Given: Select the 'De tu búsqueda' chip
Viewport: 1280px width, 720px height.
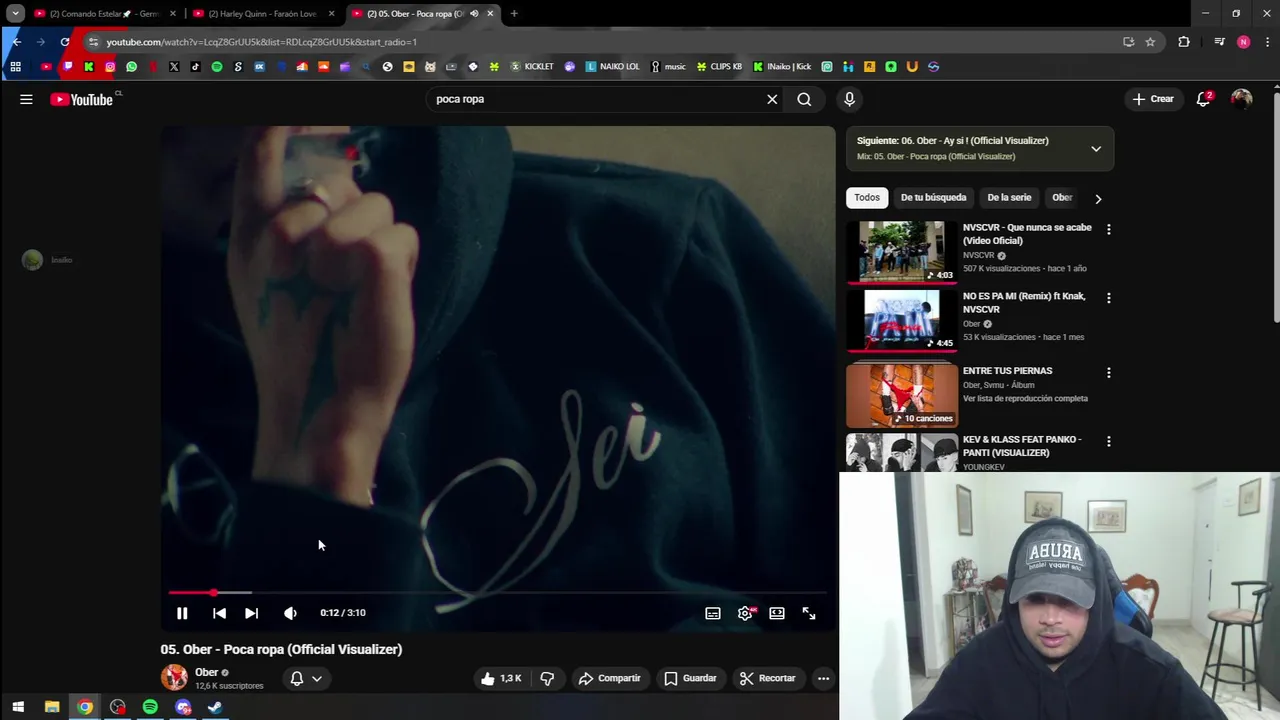Looking at the screenshot, I should click(933, 198).
